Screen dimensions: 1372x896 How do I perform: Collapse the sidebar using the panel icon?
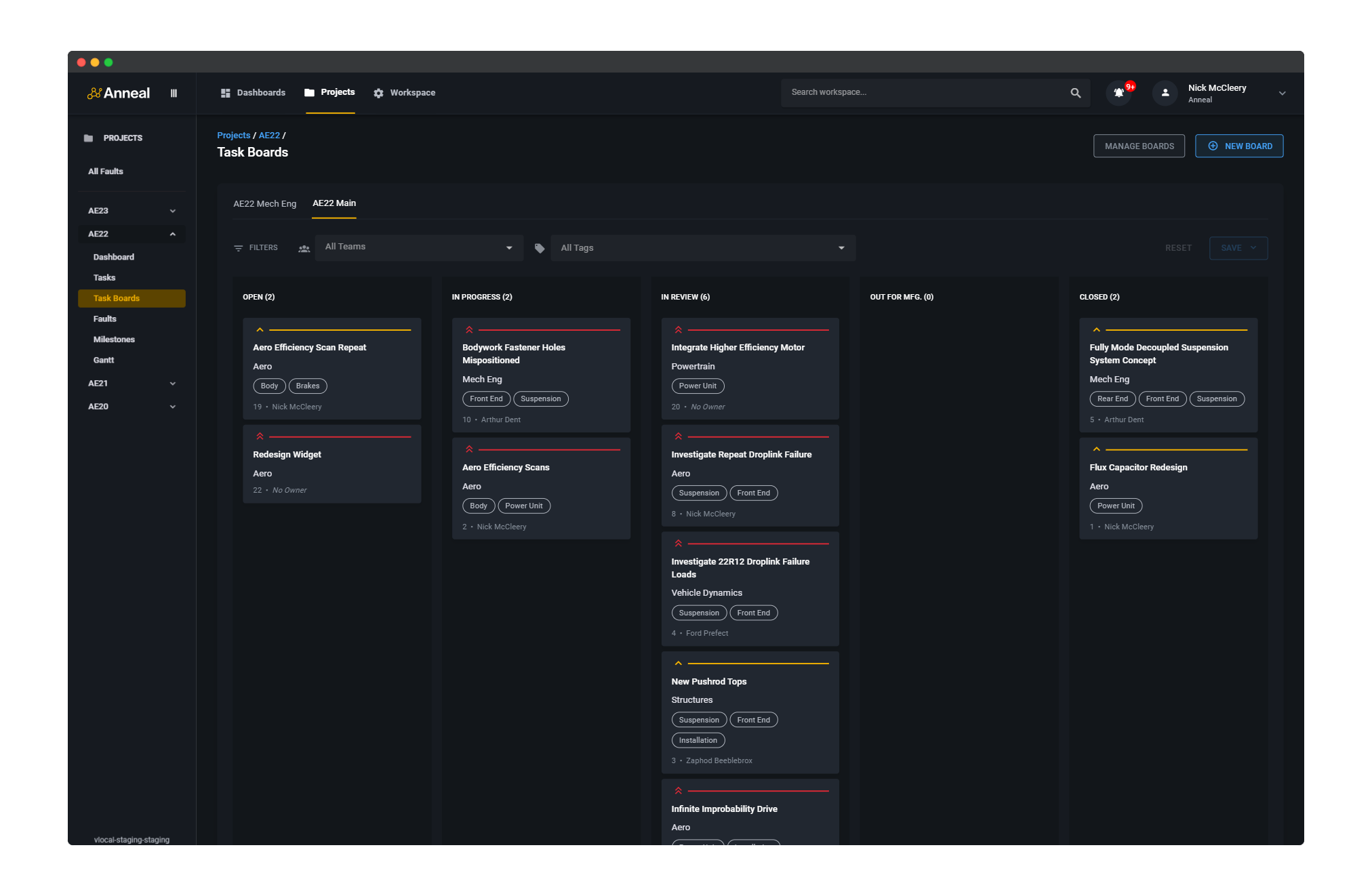click(x=174, y=93)
